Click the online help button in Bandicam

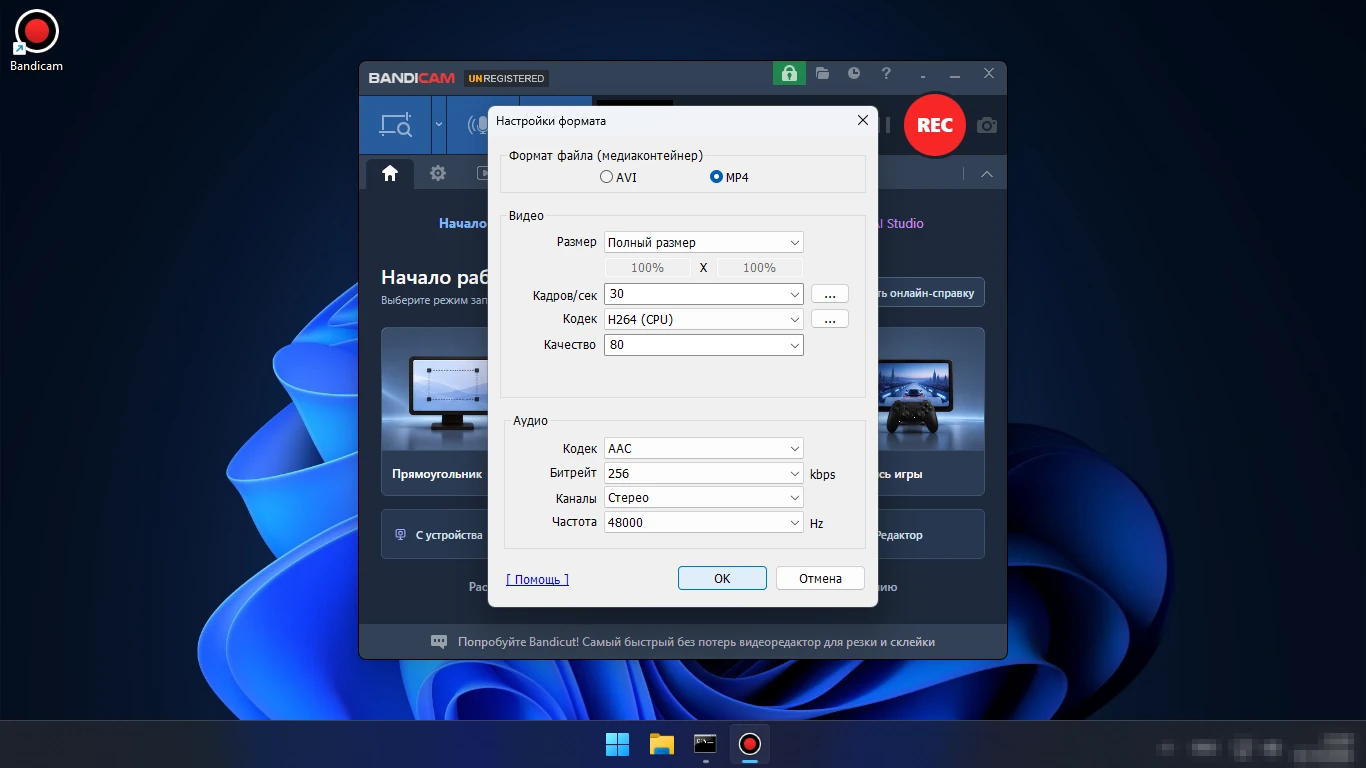(931, 293)
